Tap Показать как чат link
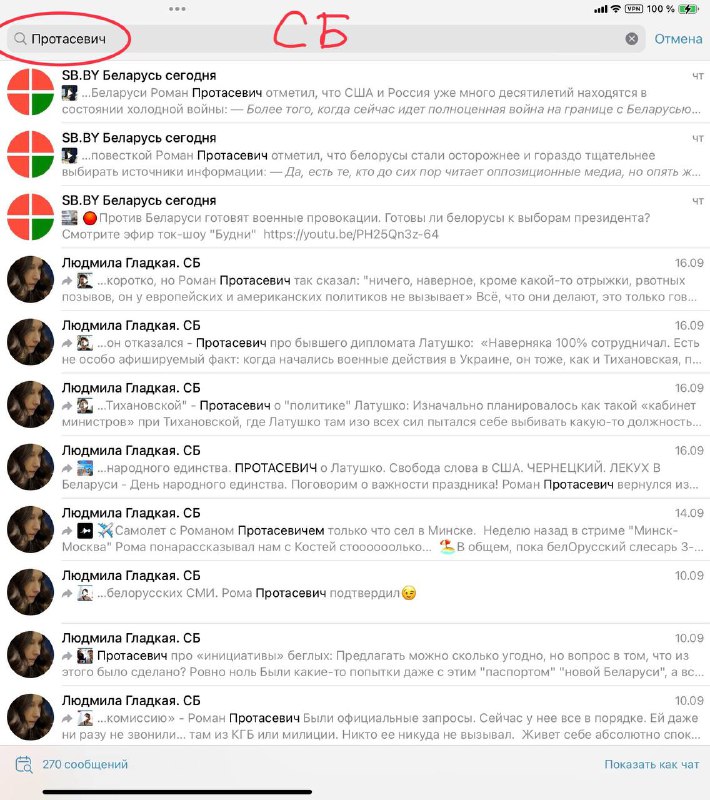 click(651, 764)
